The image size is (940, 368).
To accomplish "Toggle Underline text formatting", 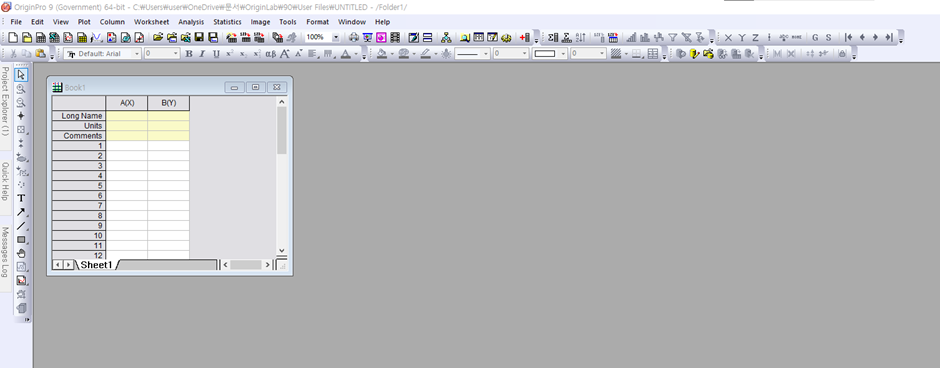I will [216, 54].
